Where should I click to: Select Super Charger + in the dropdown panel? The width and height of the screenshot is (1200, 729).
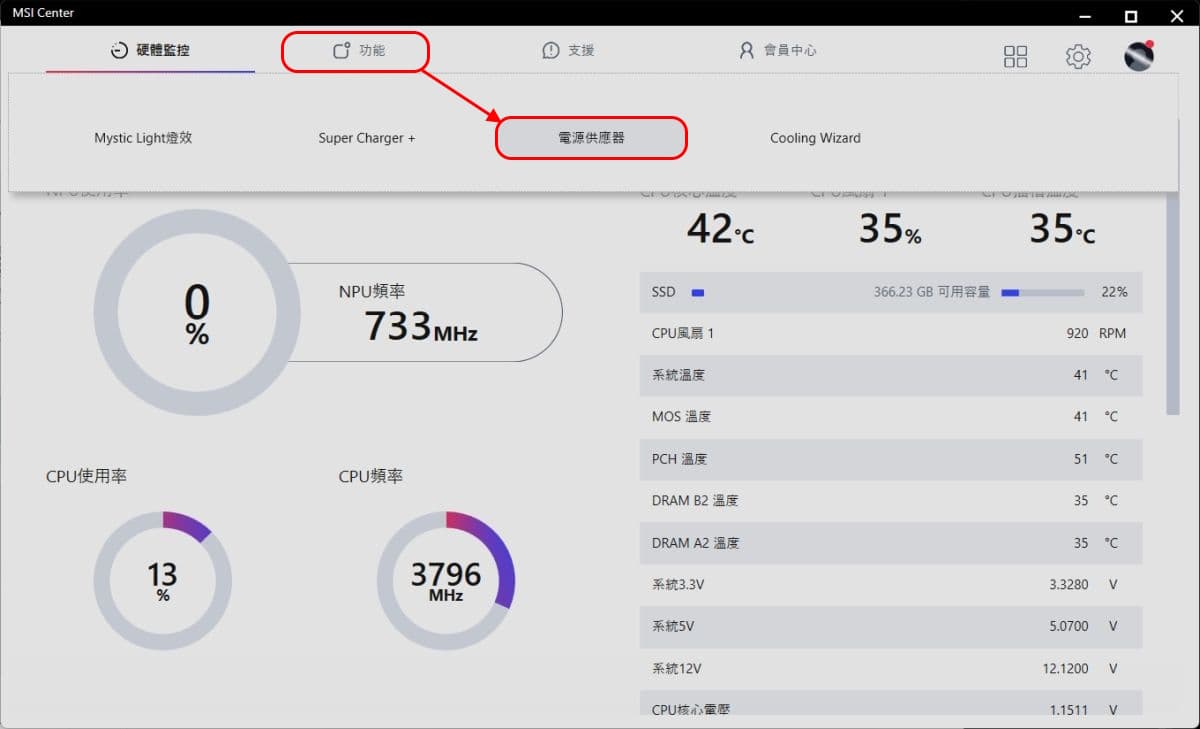pyautogui.click(x=367, y=138)
